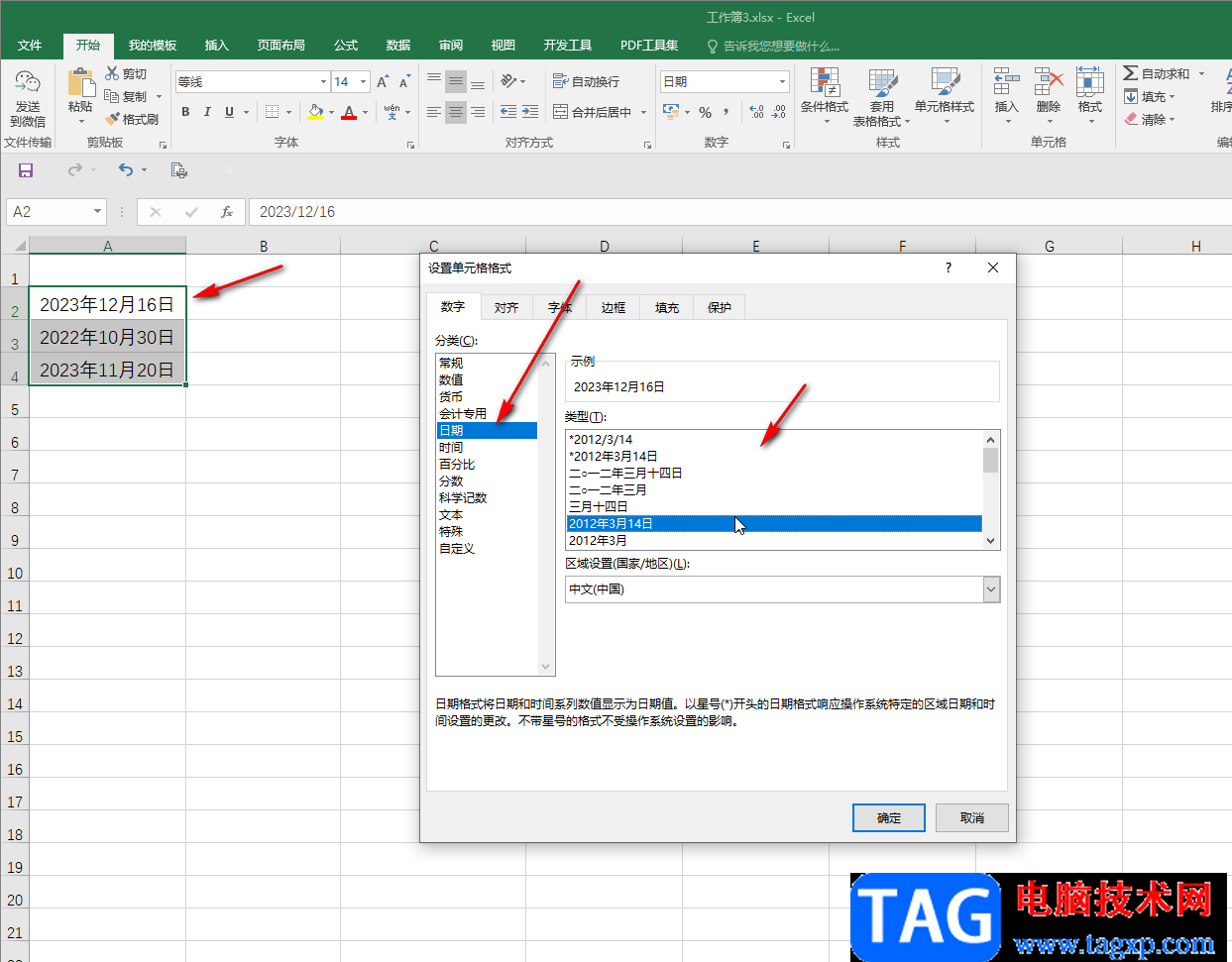Viewport: 1232px width, 962px height.
Task: Click the 取消 button
Action: pyautogui.click(x=972, y=818)
